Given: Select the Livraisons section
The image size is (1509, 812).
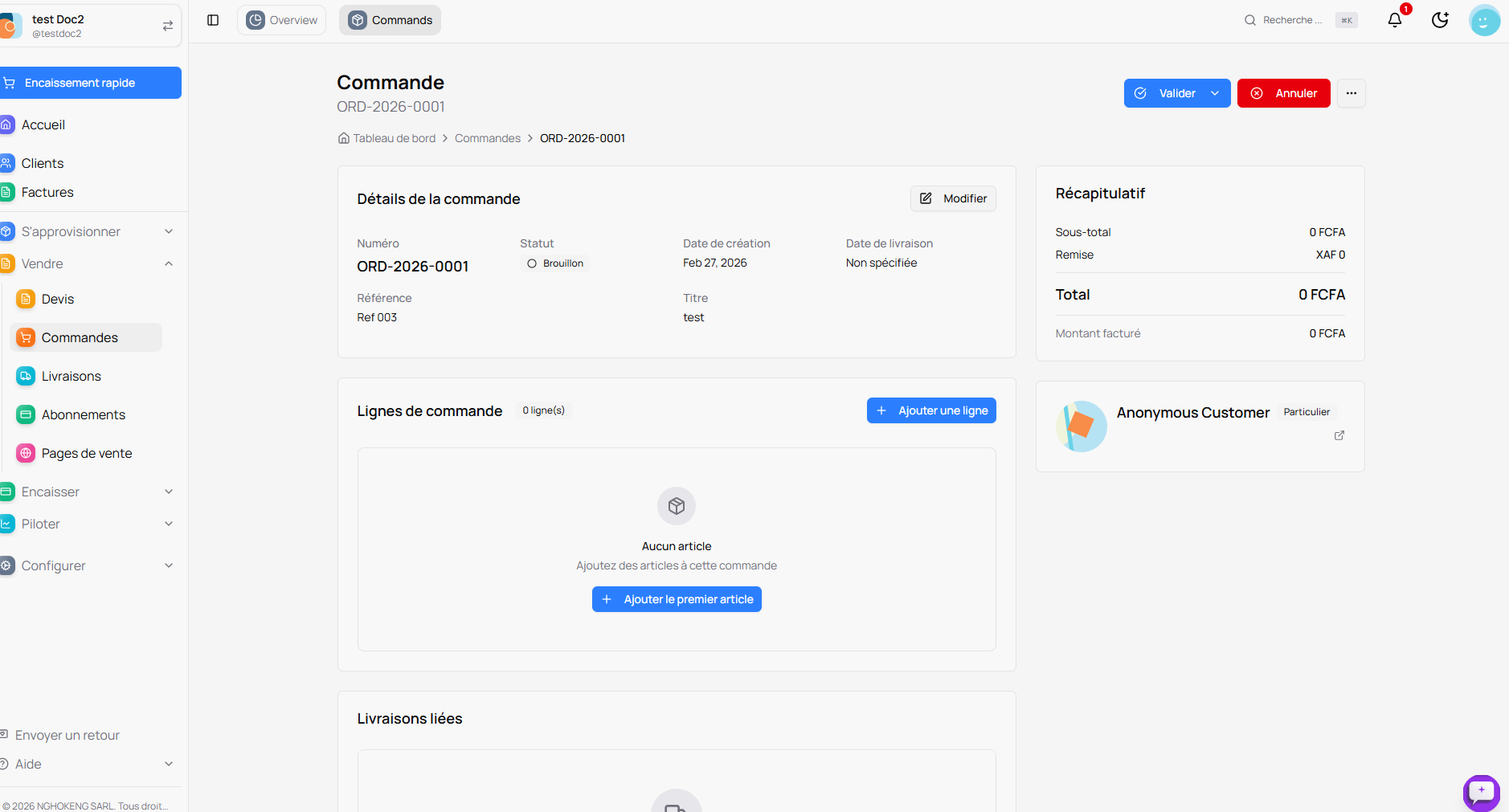Looking at the screenshot, I should point(71,375).
